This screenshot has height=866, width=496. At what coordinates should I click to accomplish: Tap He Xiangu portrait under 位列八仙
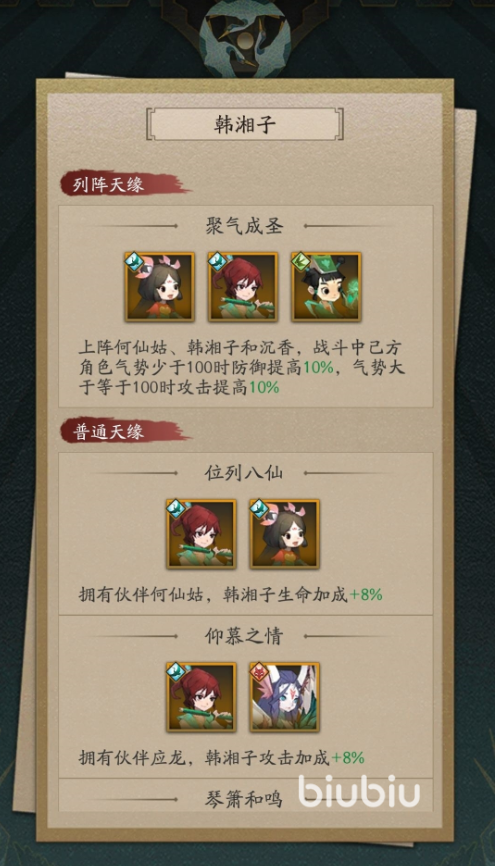tap(284, 534)
